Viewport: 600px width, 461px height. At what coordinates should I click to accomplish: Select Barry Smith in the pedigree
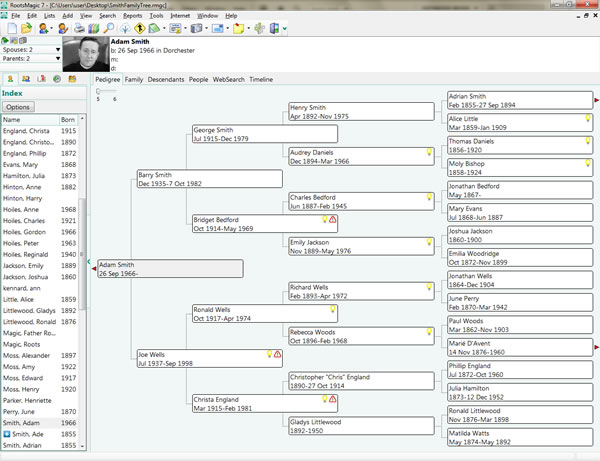(210, 179)
